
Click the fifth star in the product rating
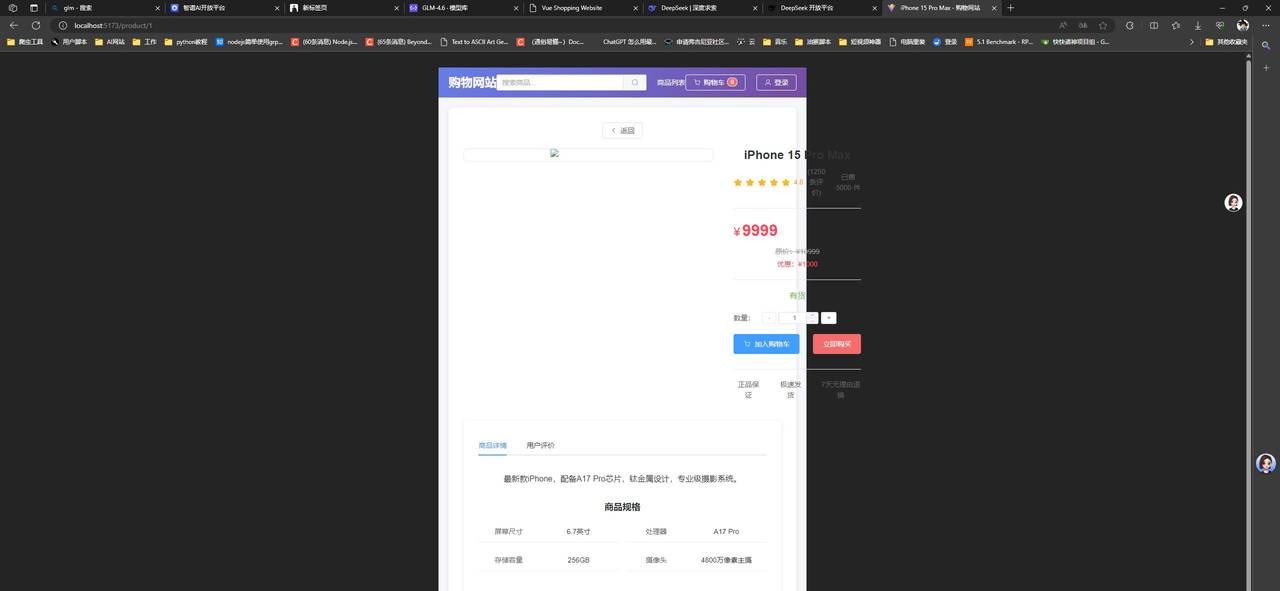point(786,182)
